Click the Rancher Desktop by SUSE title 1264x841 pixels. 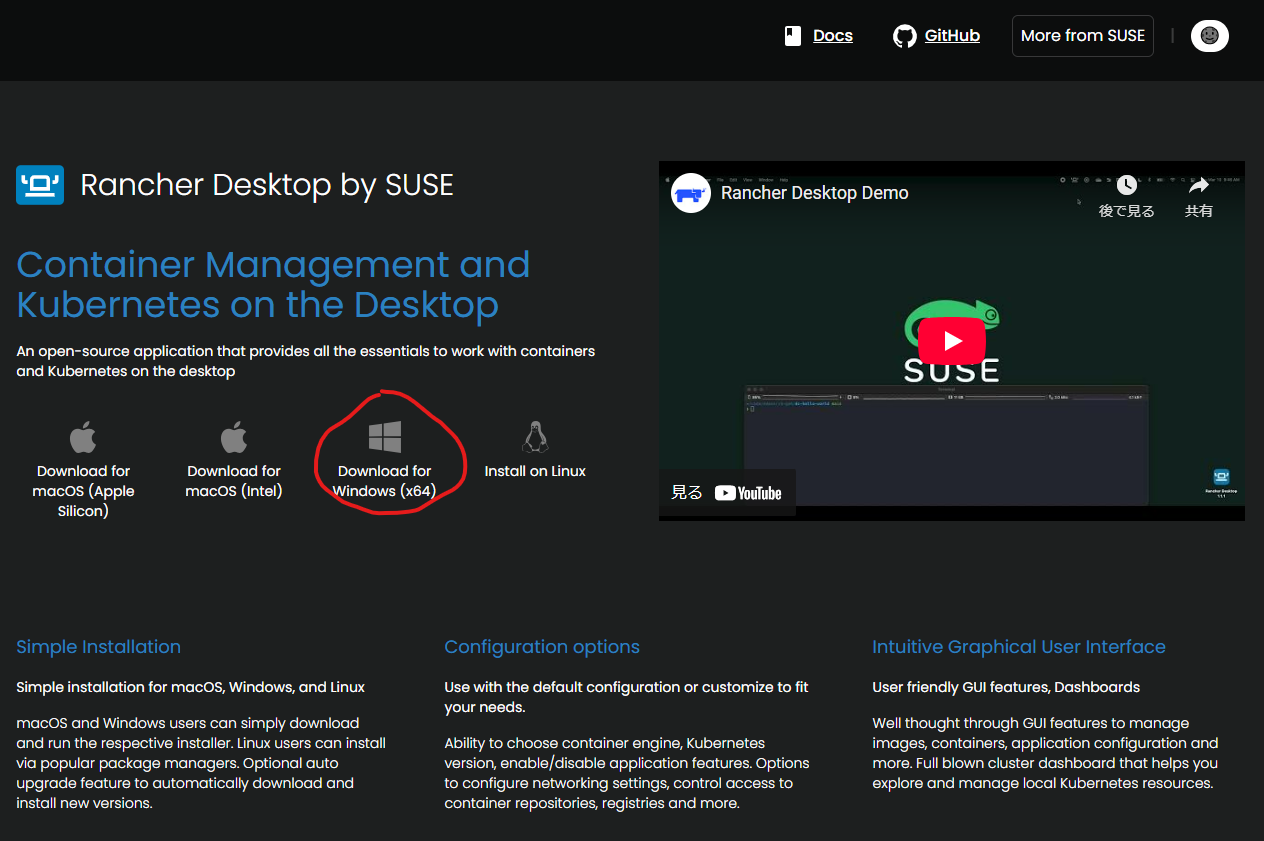[x=267, y=185]
